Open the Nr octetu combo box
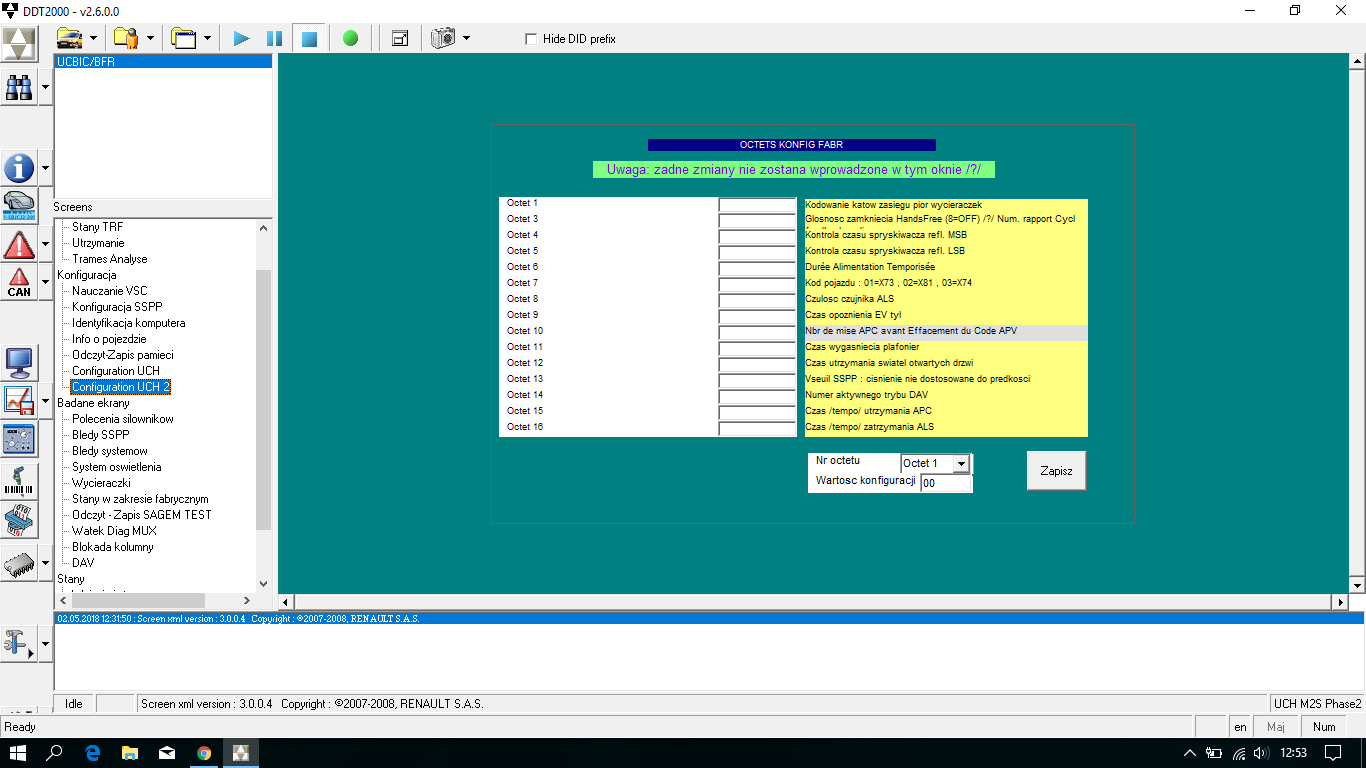This screenshot has height=768, width=1366. 935,463
